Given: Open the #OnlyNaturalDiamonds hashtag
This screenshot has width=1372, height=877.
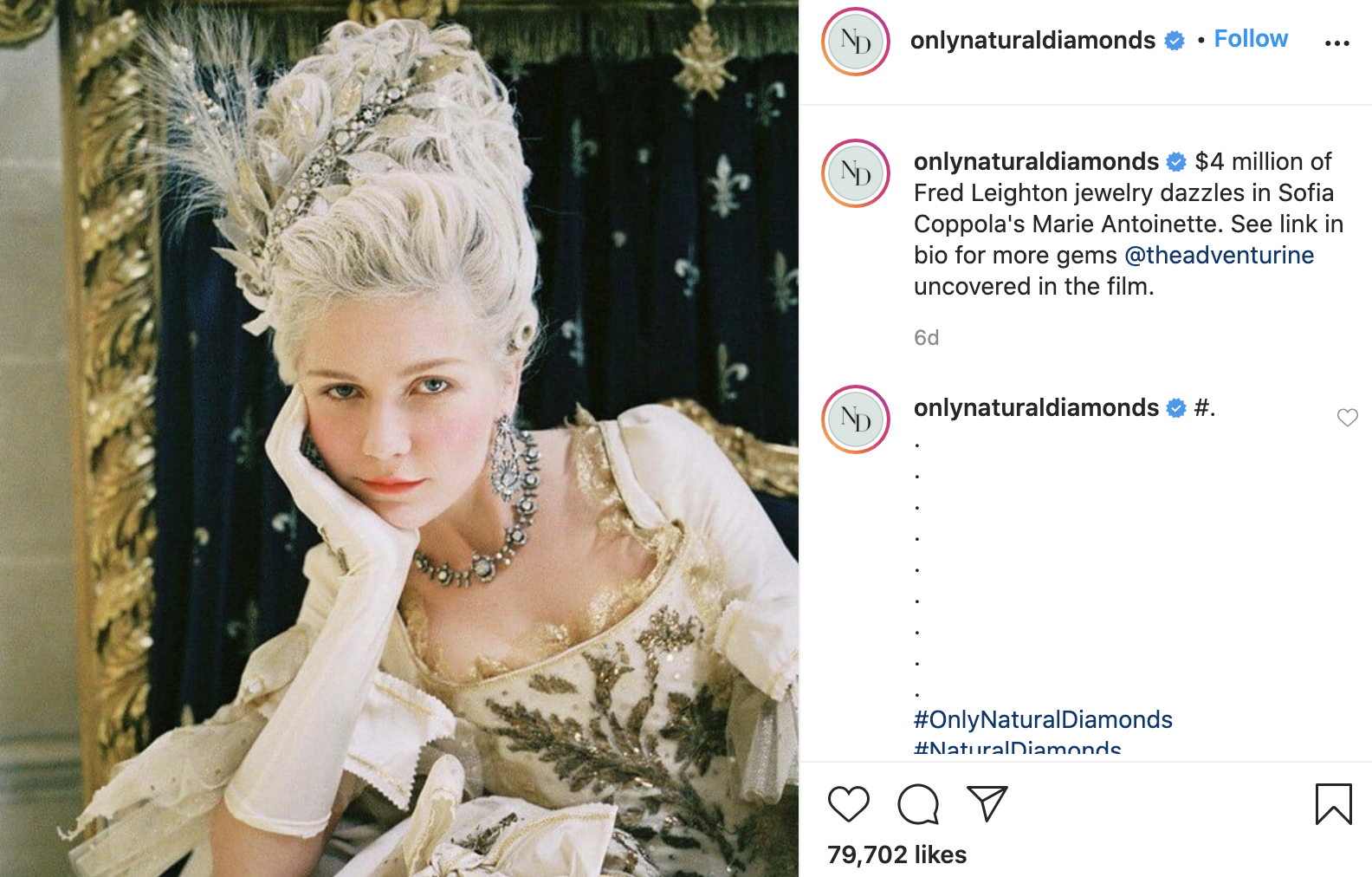Looking at the screenshot, I should (x=1043, y=719).
